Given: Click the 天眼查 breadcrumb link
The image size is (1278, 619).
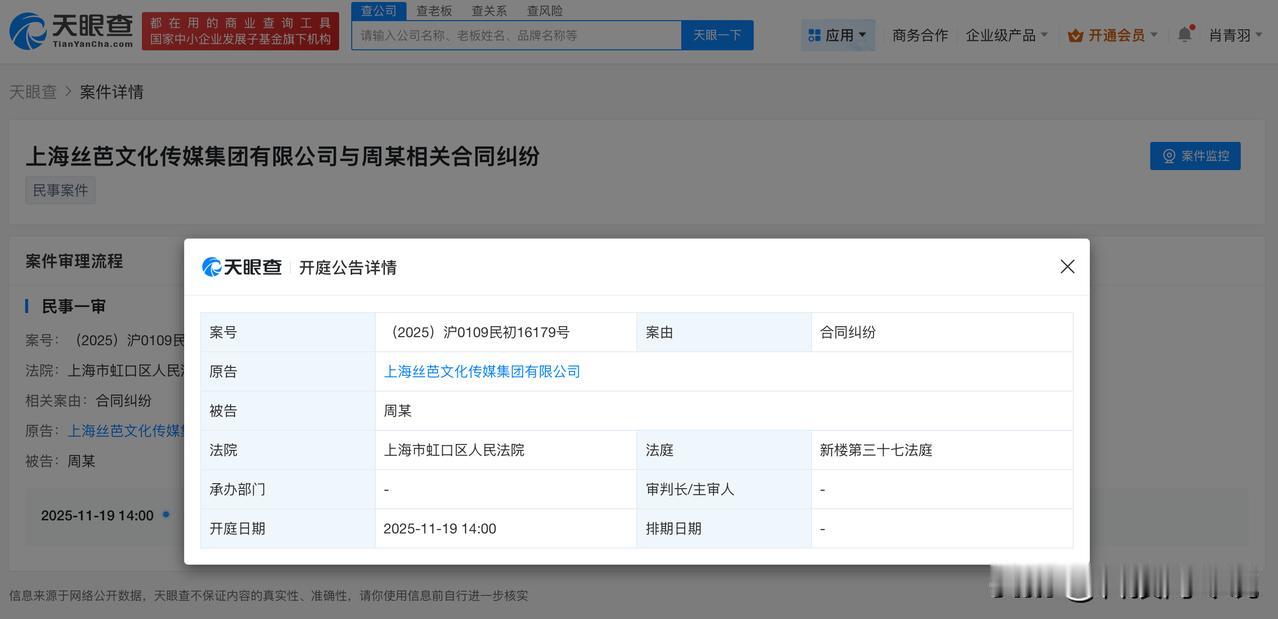Looking at the screenshot, I should (x=33, y=92).
